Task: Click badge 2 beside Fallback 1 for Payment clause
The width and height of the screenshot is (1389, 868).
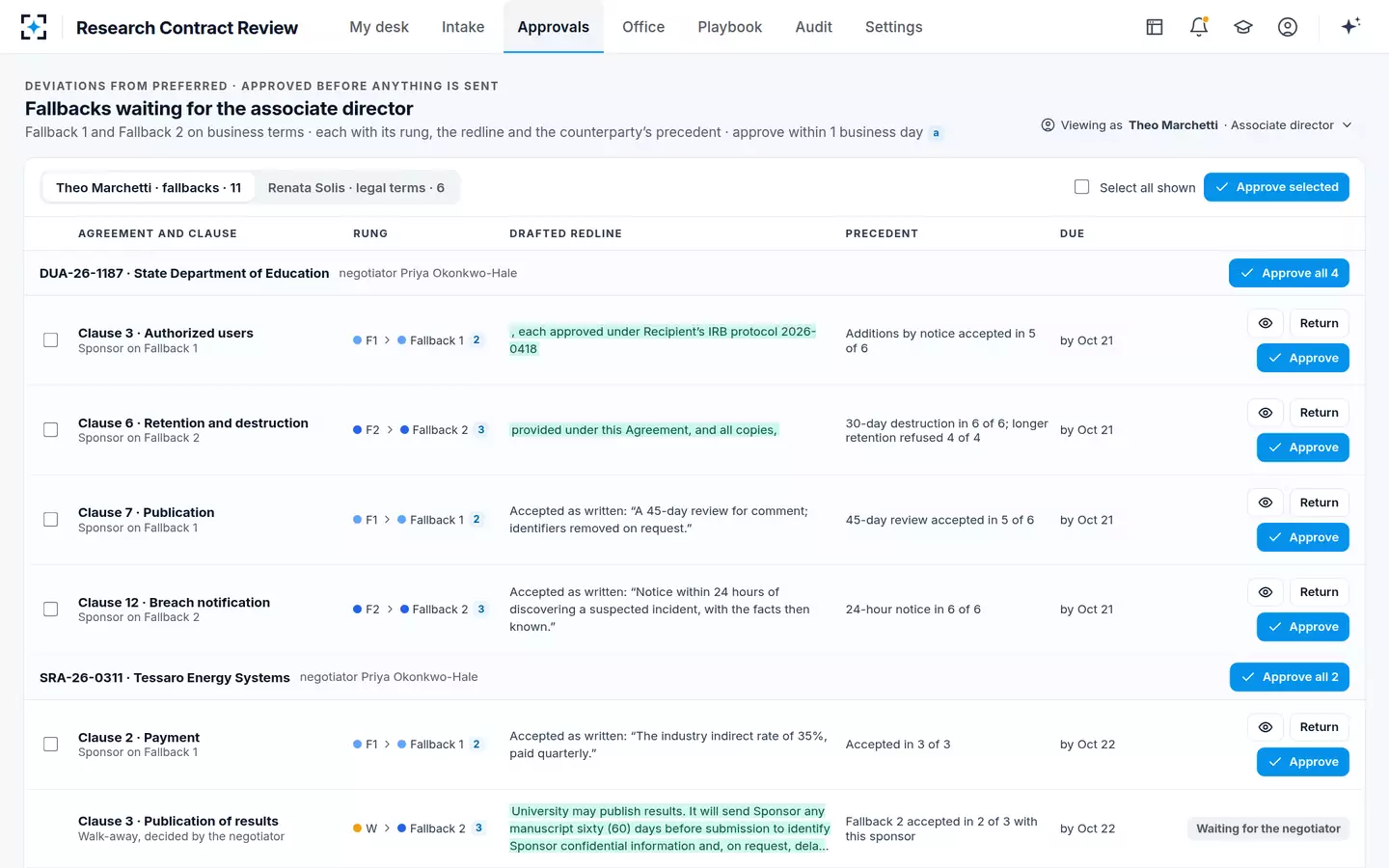Action: tap(477, 745)
